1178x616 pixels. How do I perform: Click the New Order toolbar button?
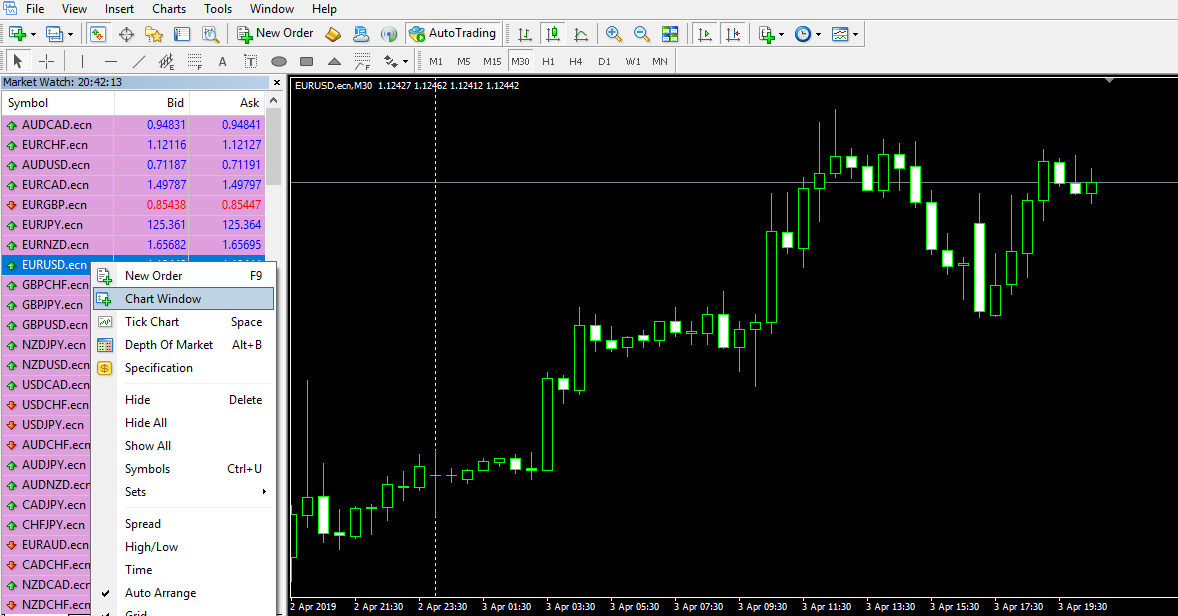tap(276, 34)
